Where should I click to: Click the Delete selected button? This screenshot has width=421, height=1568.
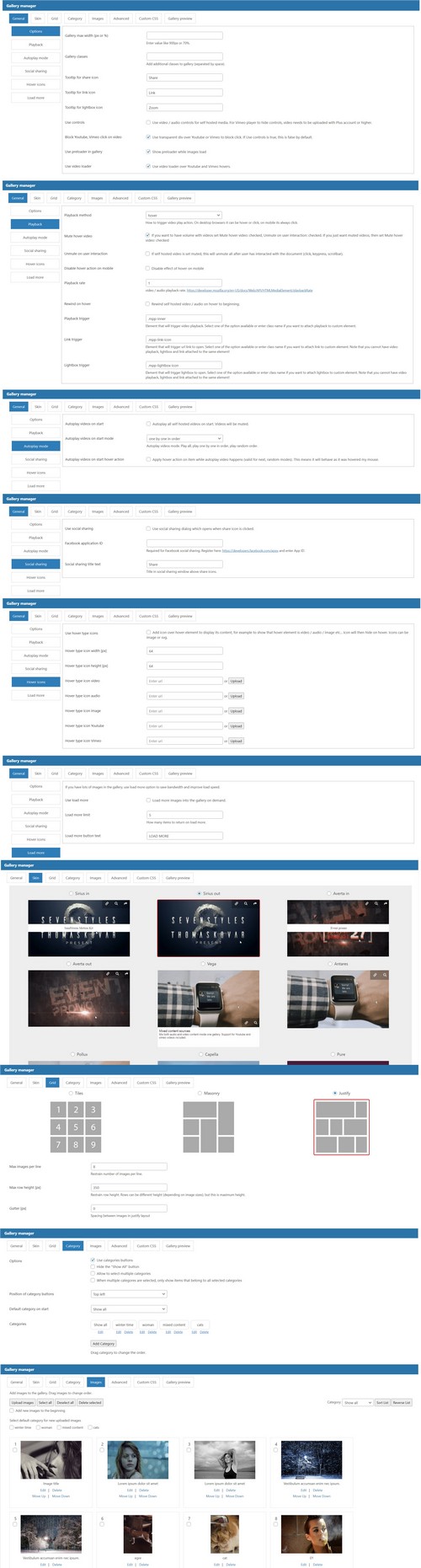click(90, 1402)
